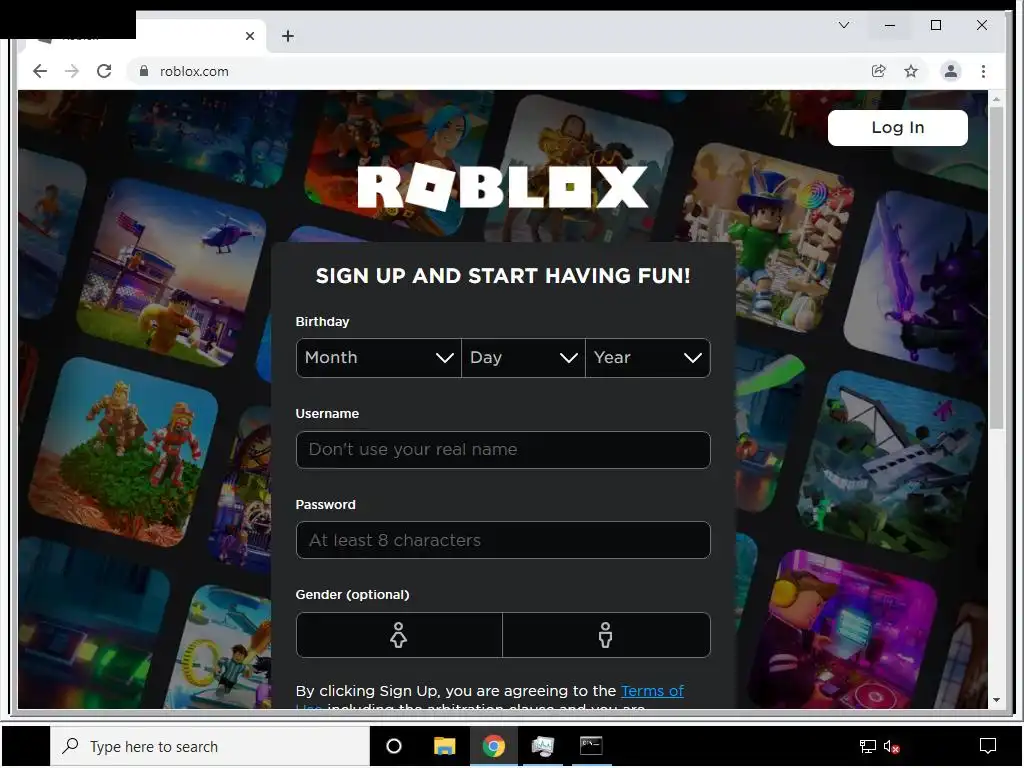Open a new tab with plus button
Viewport: 1024px width, 768px height.
pos(288,36)
